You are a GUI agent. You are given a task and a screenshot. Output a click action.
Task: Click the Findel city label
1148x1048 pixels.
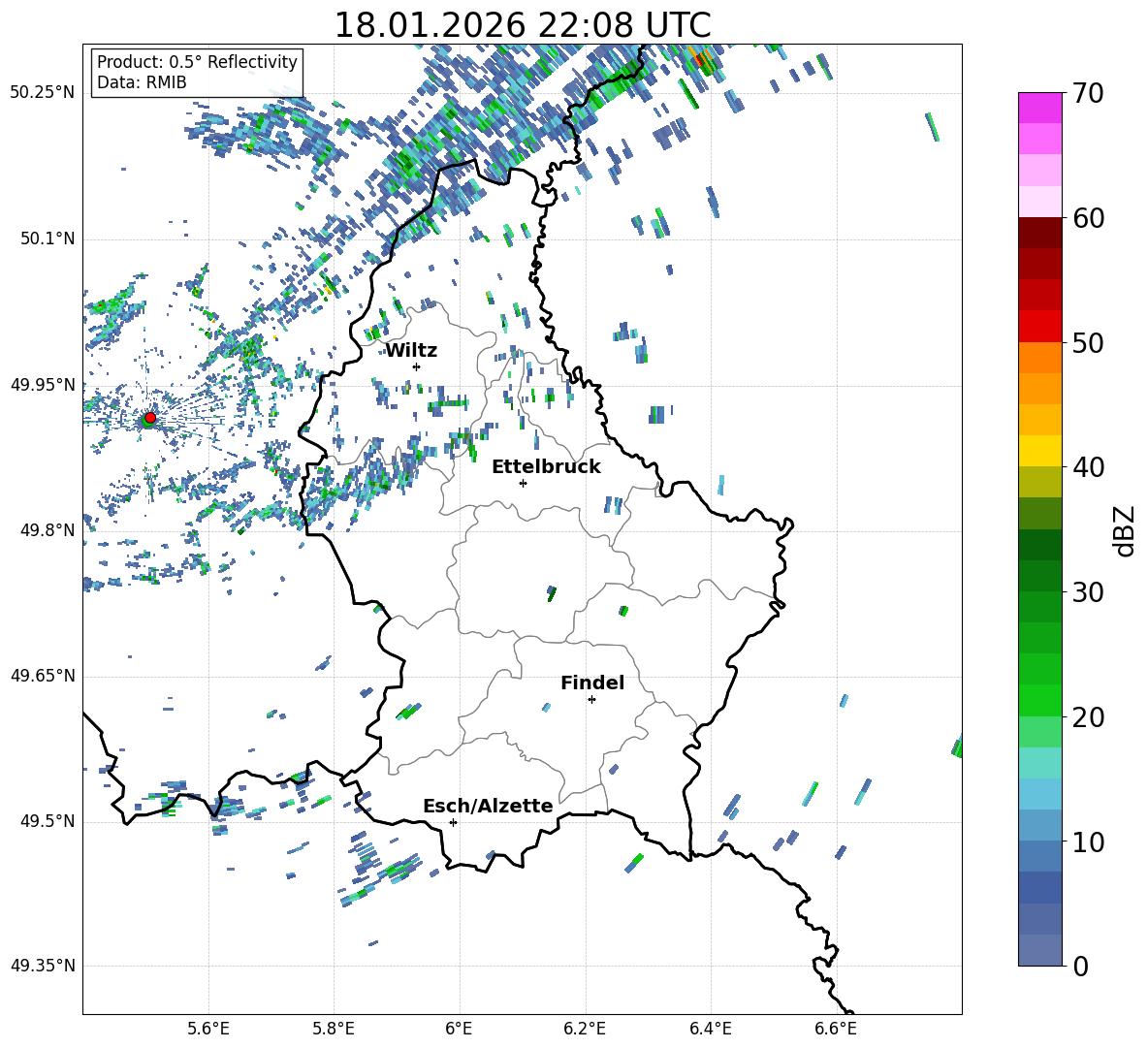coord(592,683)
